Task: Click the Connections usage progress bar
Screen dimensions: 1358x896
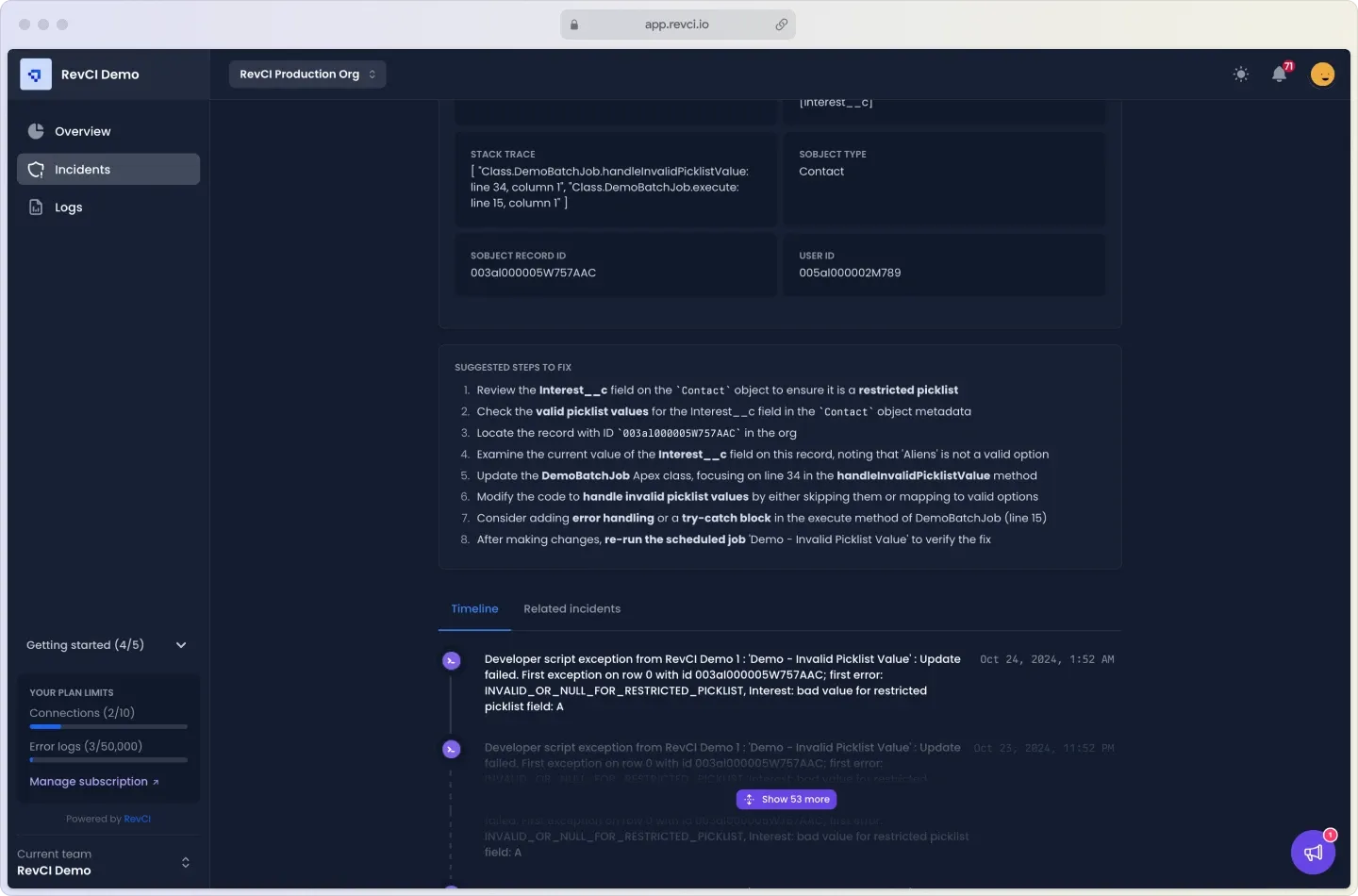Action: pyautogui.click(x=108, y=727)
